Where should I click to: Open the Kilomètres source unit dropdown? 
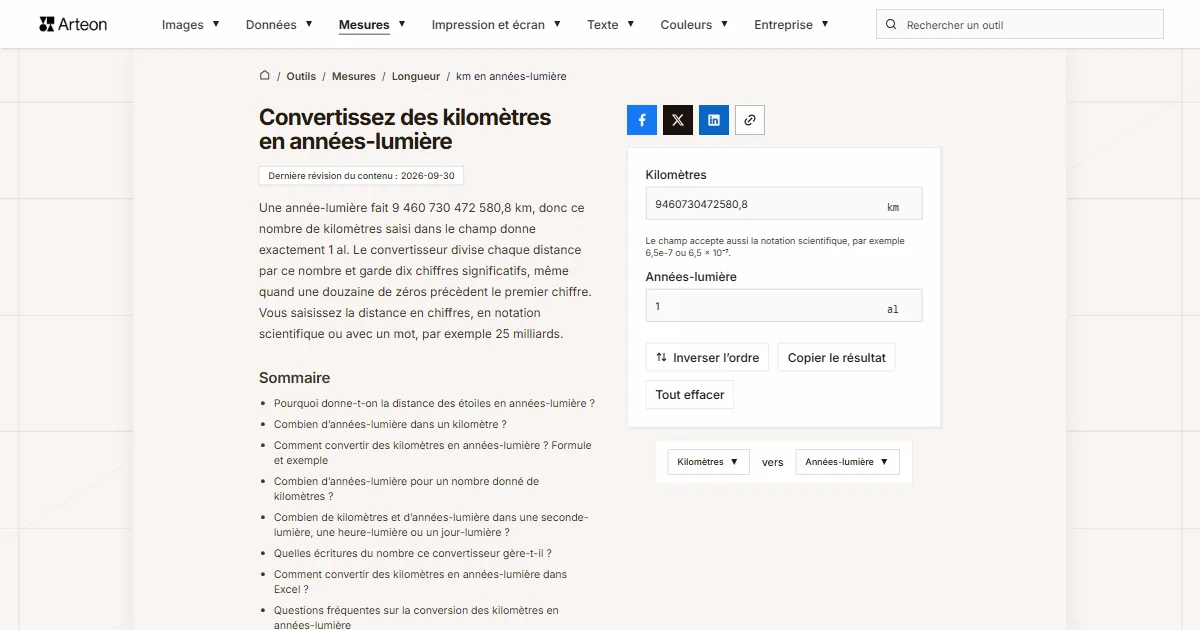pyautogui.click(x=708, y=462)
